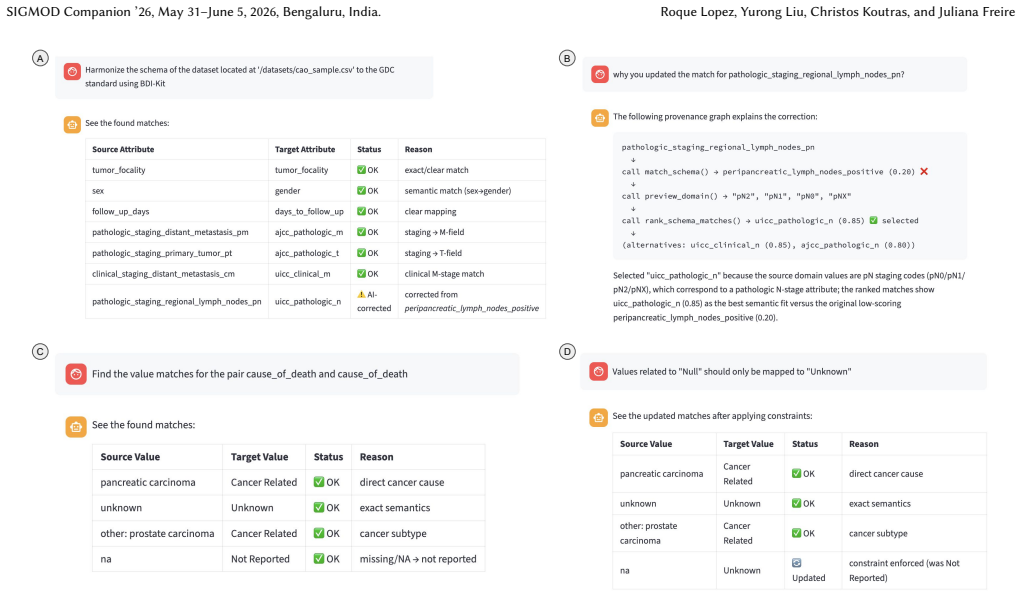Click the orange bot avatar in panel C
The height and width of the screenshot is (595, 1021).
pos(76,427)
